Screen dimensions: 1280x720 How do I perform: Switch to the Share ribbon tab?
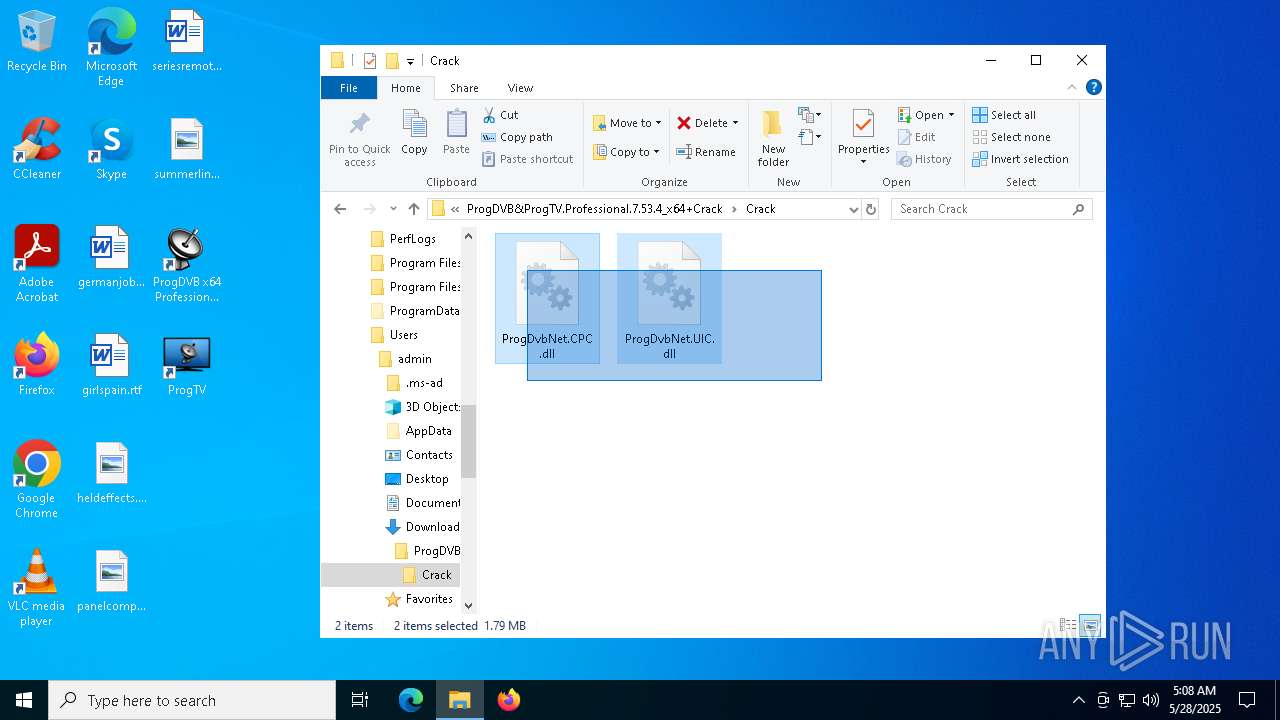(464, 88)
